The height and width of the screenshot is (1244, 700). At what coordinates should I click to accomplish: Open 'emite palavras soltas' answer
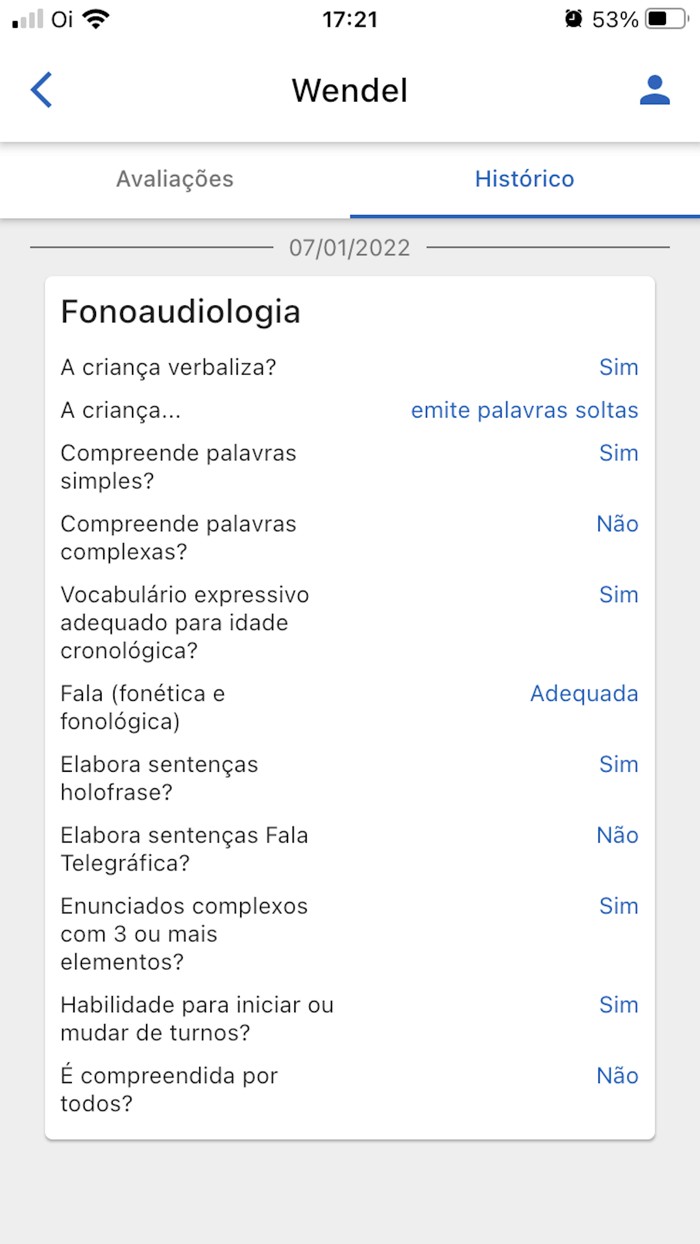click(x=524, y=410)
